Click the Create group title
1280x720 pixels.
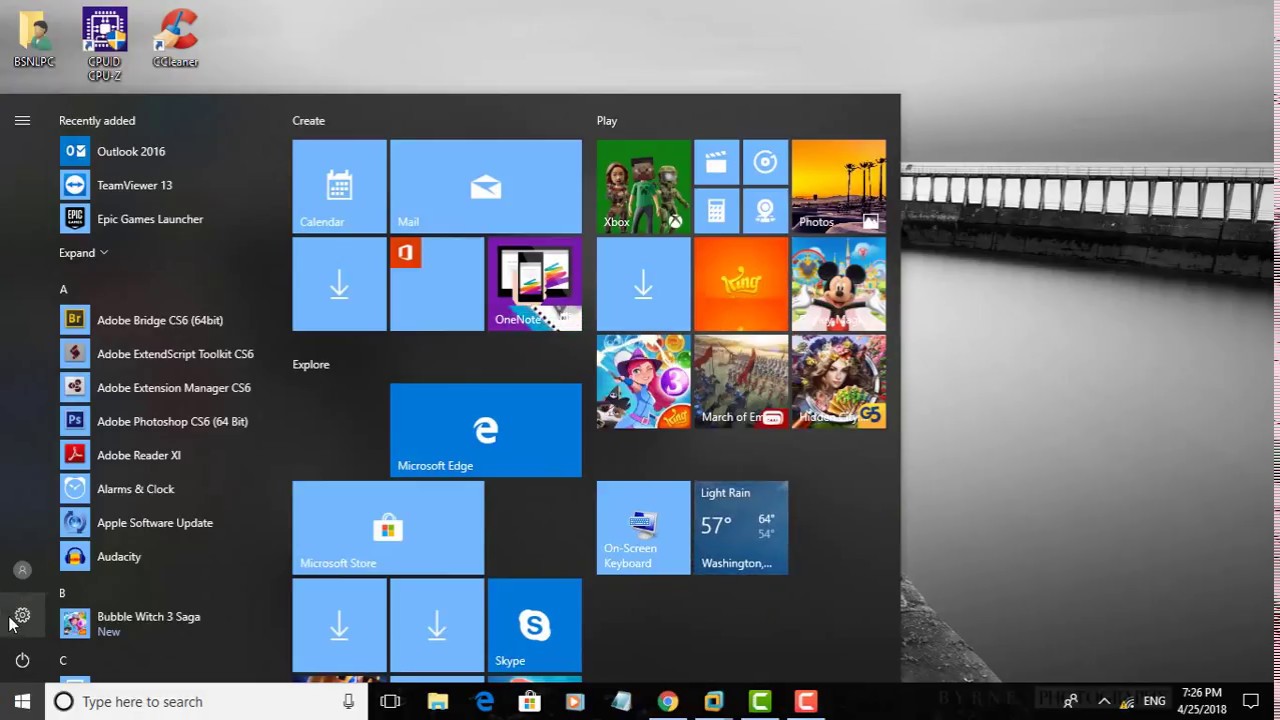pyautogui.click(x=308, y=121)
